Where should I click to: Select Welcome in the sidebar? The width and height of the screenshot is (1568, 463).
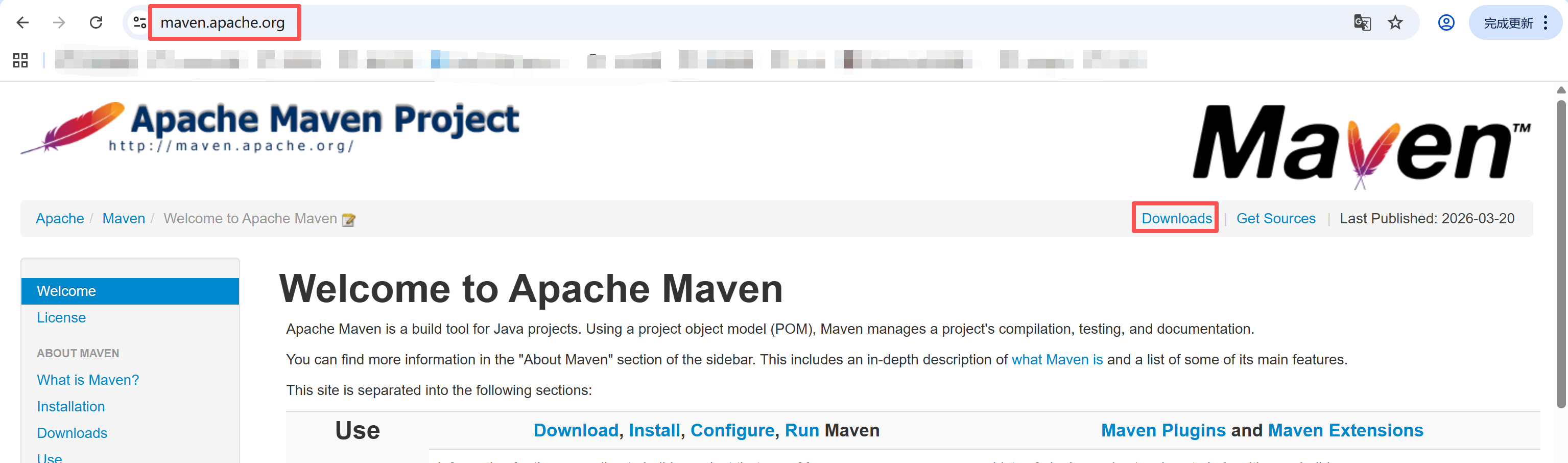tap(130, 291)
